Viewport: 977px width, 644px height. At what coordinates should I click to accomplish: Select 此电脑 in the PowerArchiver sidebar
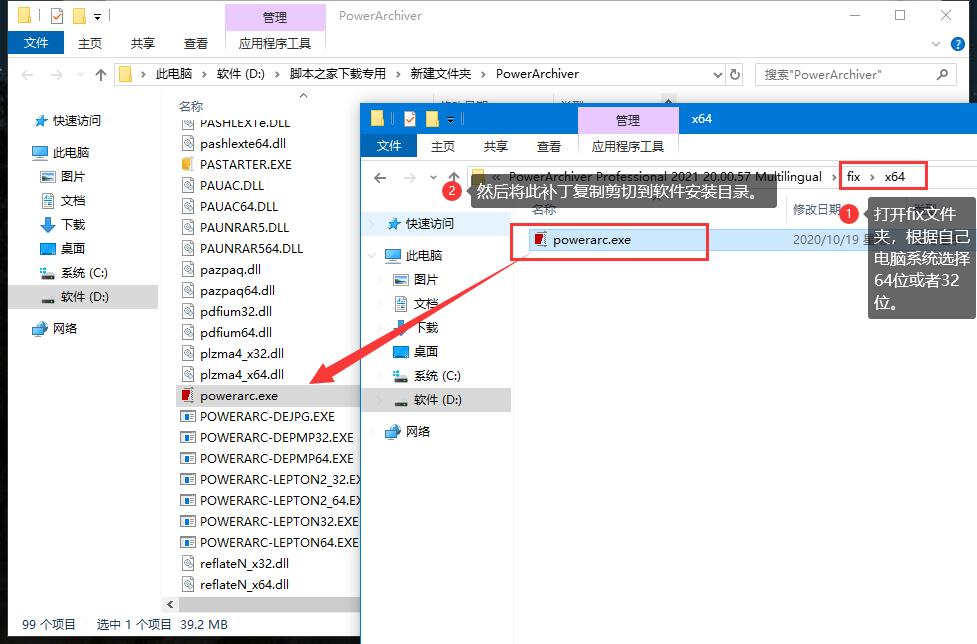70,153
